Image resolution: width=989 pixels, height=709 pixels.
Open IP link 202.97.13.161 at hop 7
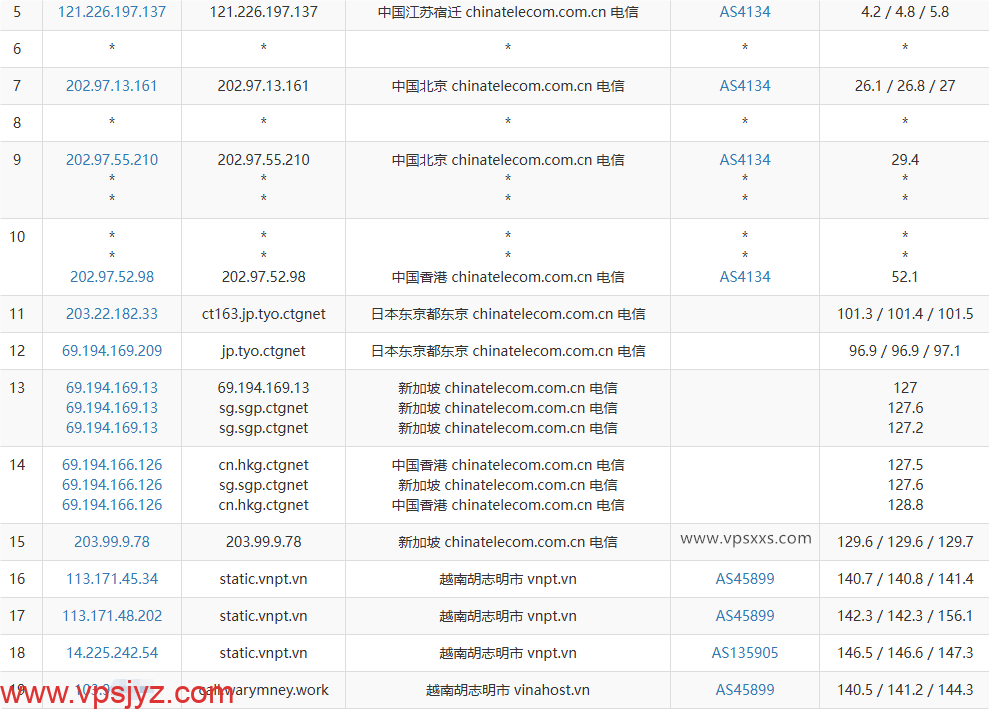pyautogui.click(x=111, y=86)
